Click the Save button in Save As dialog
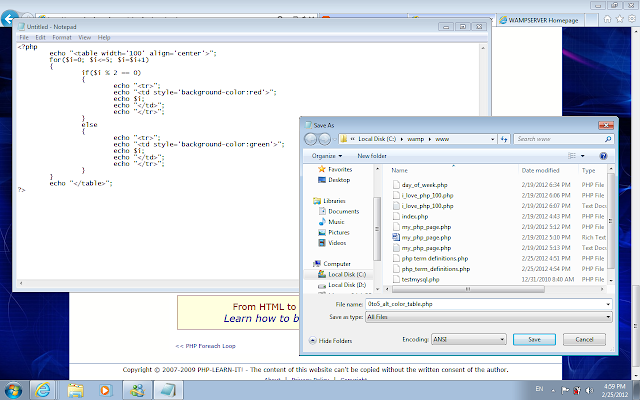Screen dimensions: 640x400 (534, 340)
